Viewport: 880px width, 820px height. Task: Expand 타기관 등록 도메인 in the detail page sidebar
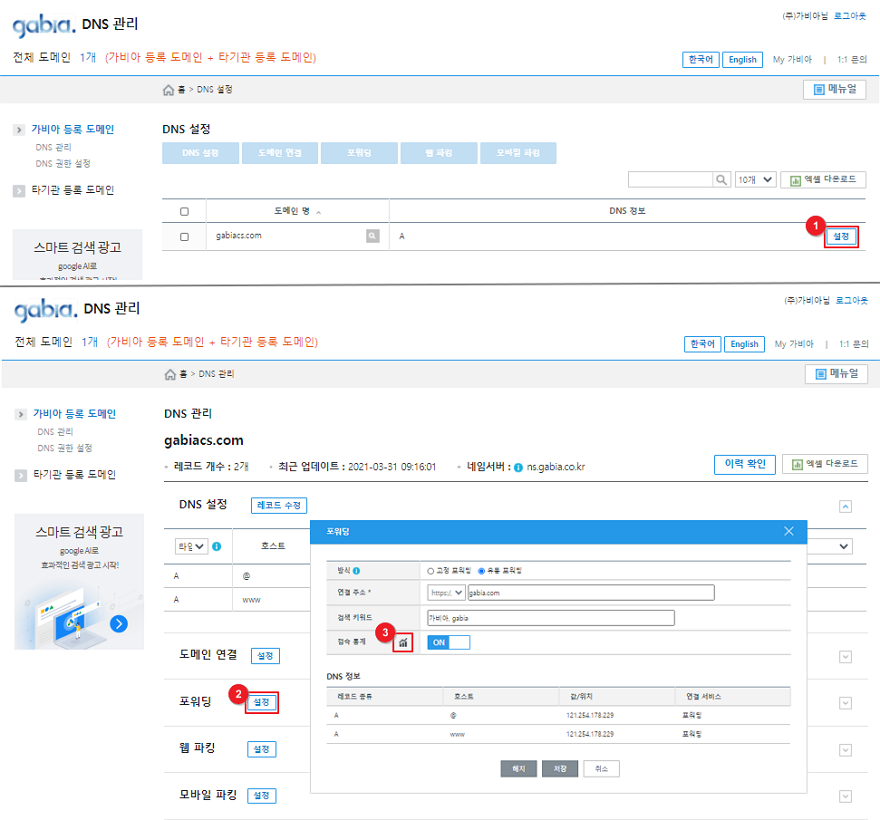pyautogui.click(x=21, y=475)
